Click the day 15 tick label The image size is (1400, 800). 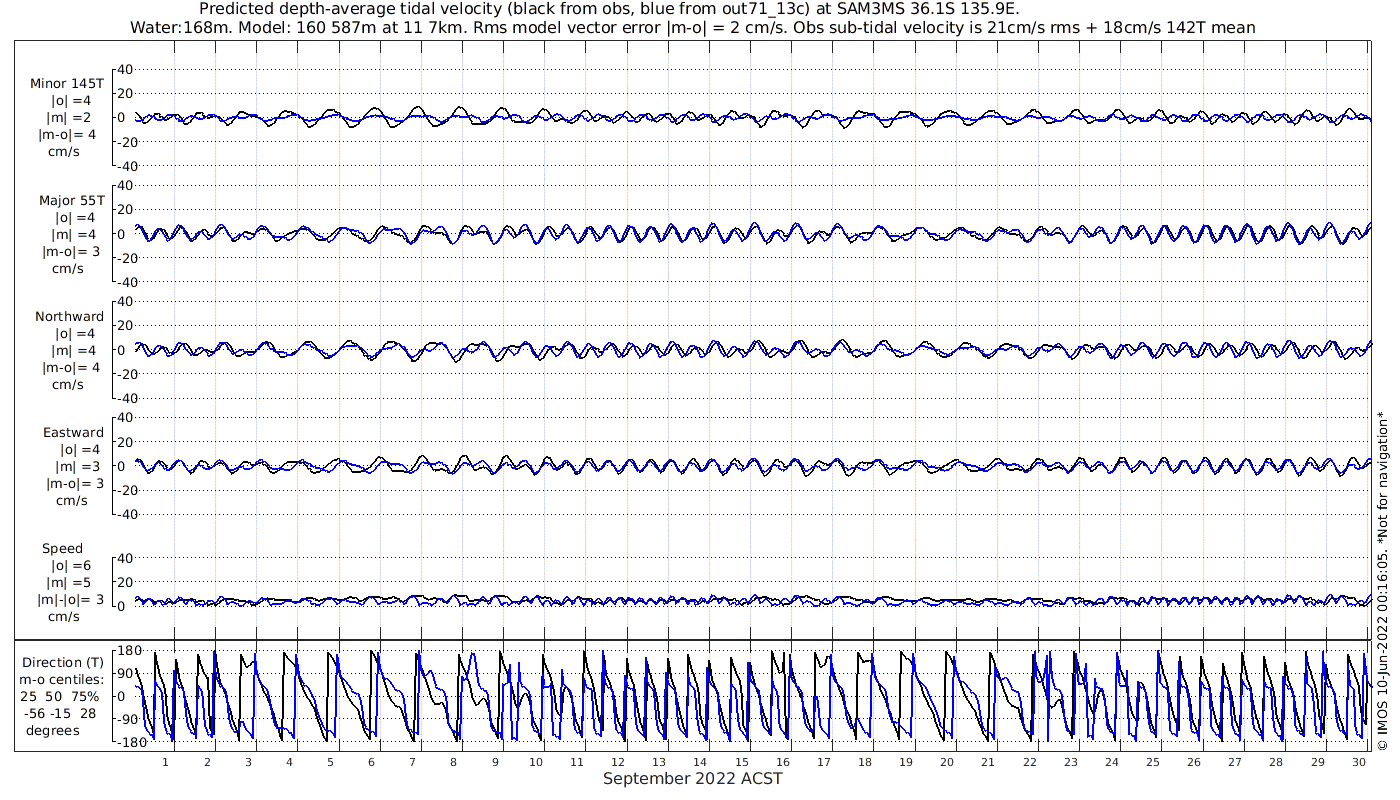click(x=741, y=762)
